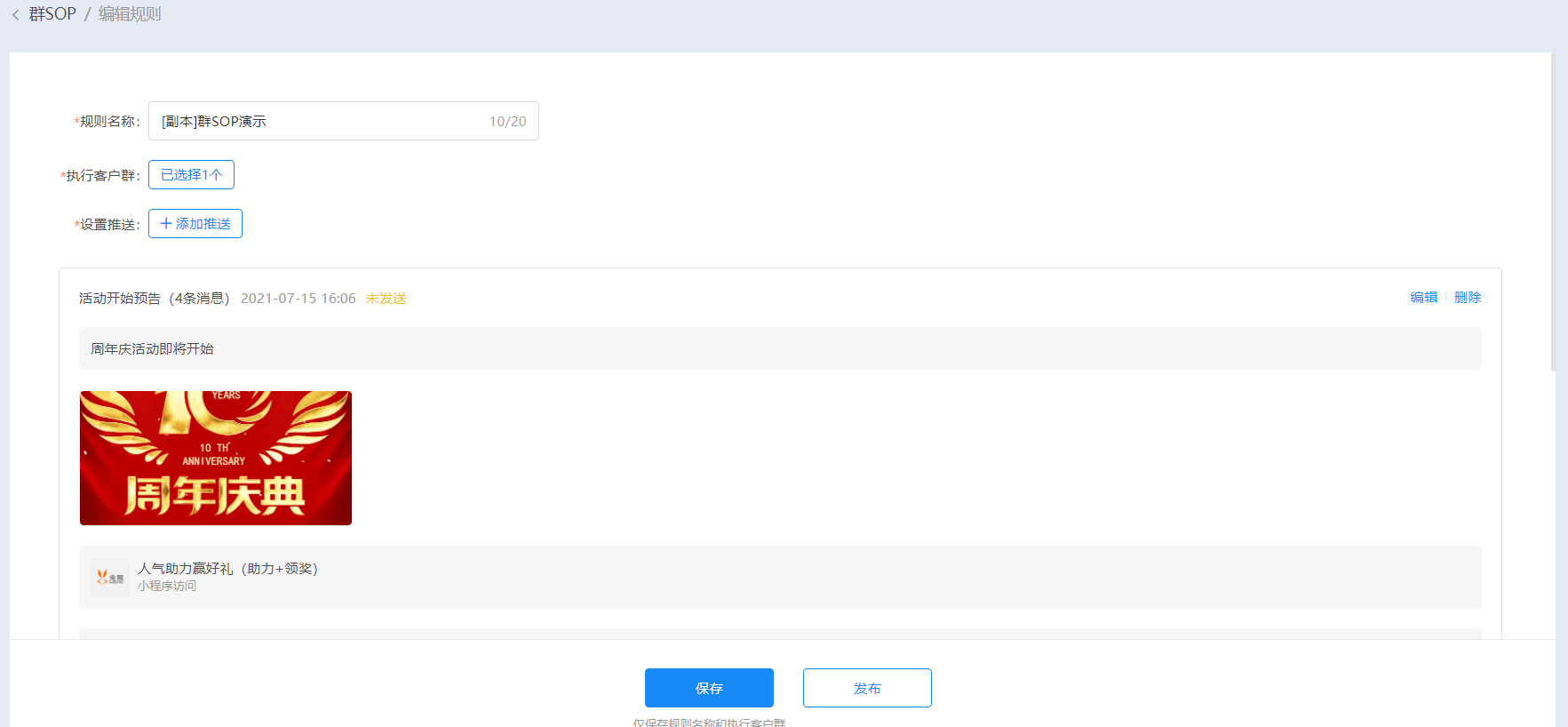
Task: Click the 周年庆活动即将开始 message text
Action: (x=152, y=349)
